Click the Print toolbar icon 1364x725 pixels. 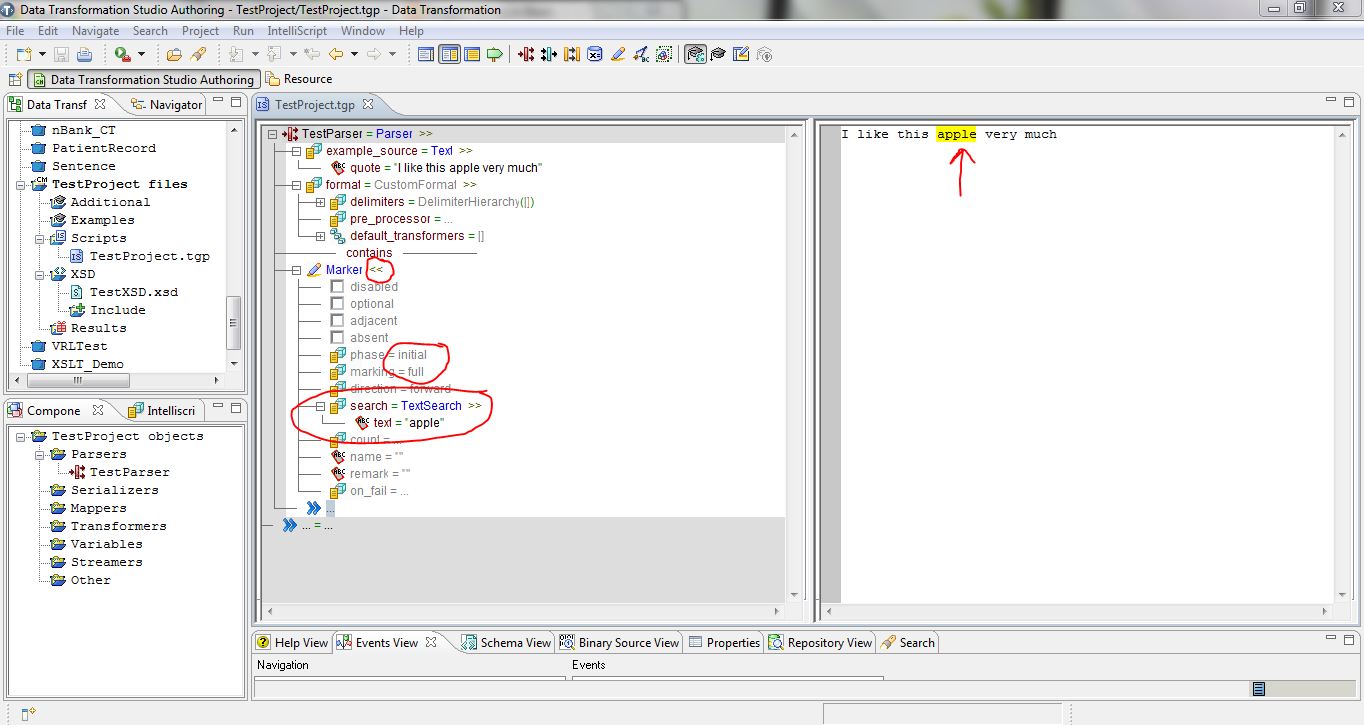click(85, 54)
